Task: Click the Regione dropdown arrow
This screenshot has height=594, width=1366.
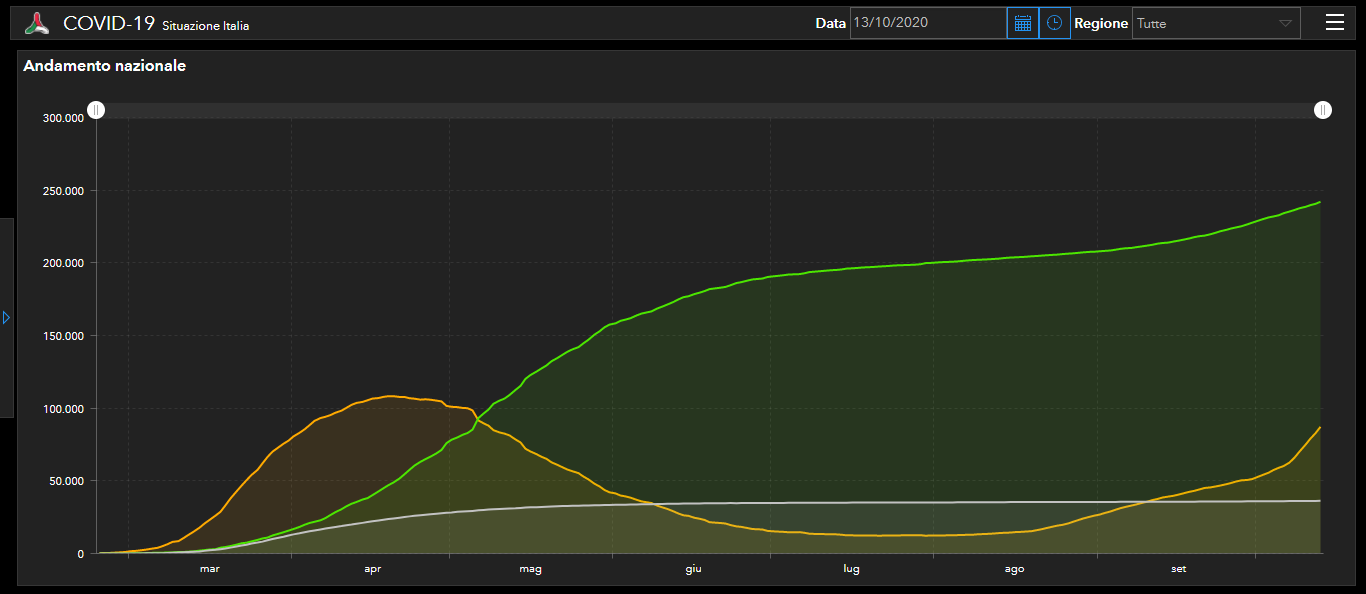Action: click(x=1285, y=23)
